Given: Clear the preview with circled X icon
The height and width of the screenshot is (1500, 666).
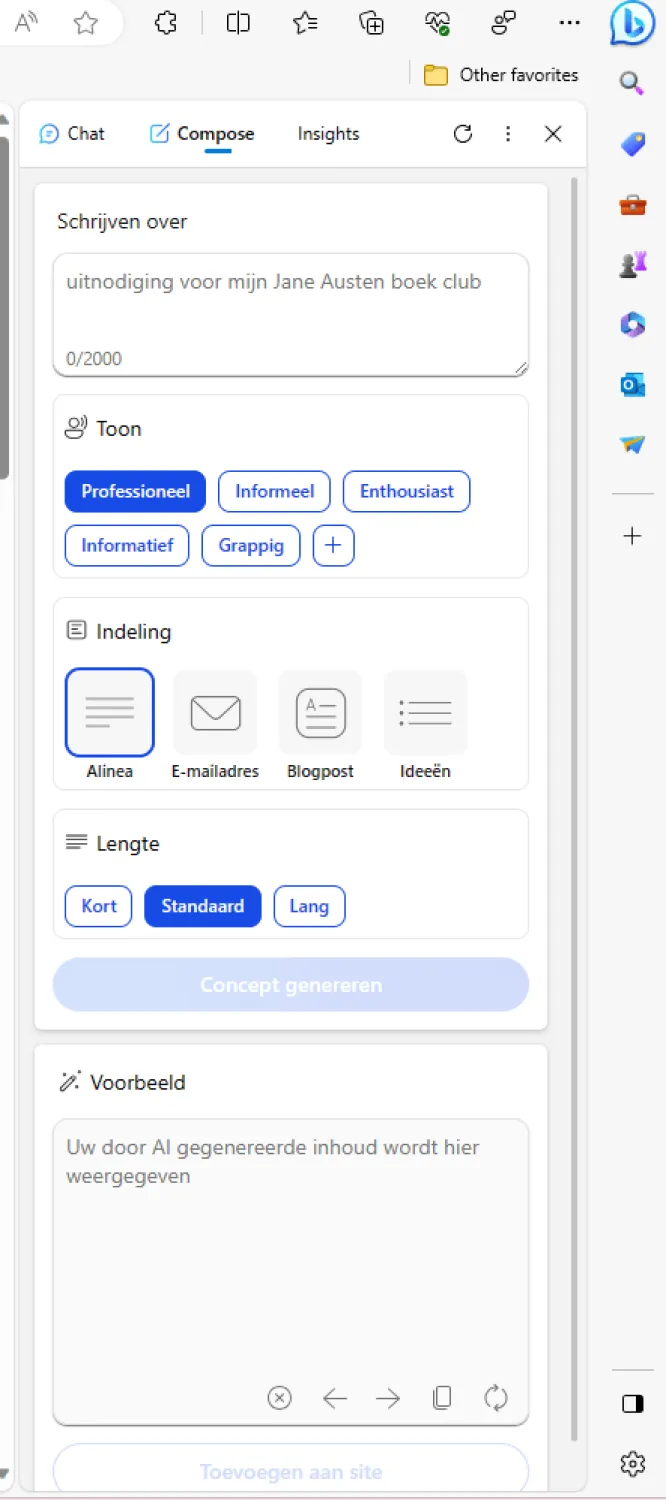Looking at the screenshot, I should click(280, 1398).
